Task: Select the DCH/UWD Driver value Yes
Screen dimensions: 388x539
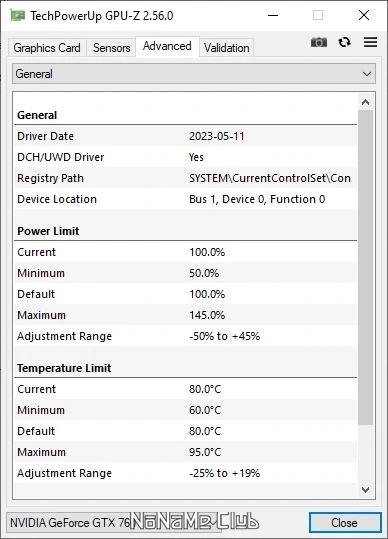Action: (196, 157)
